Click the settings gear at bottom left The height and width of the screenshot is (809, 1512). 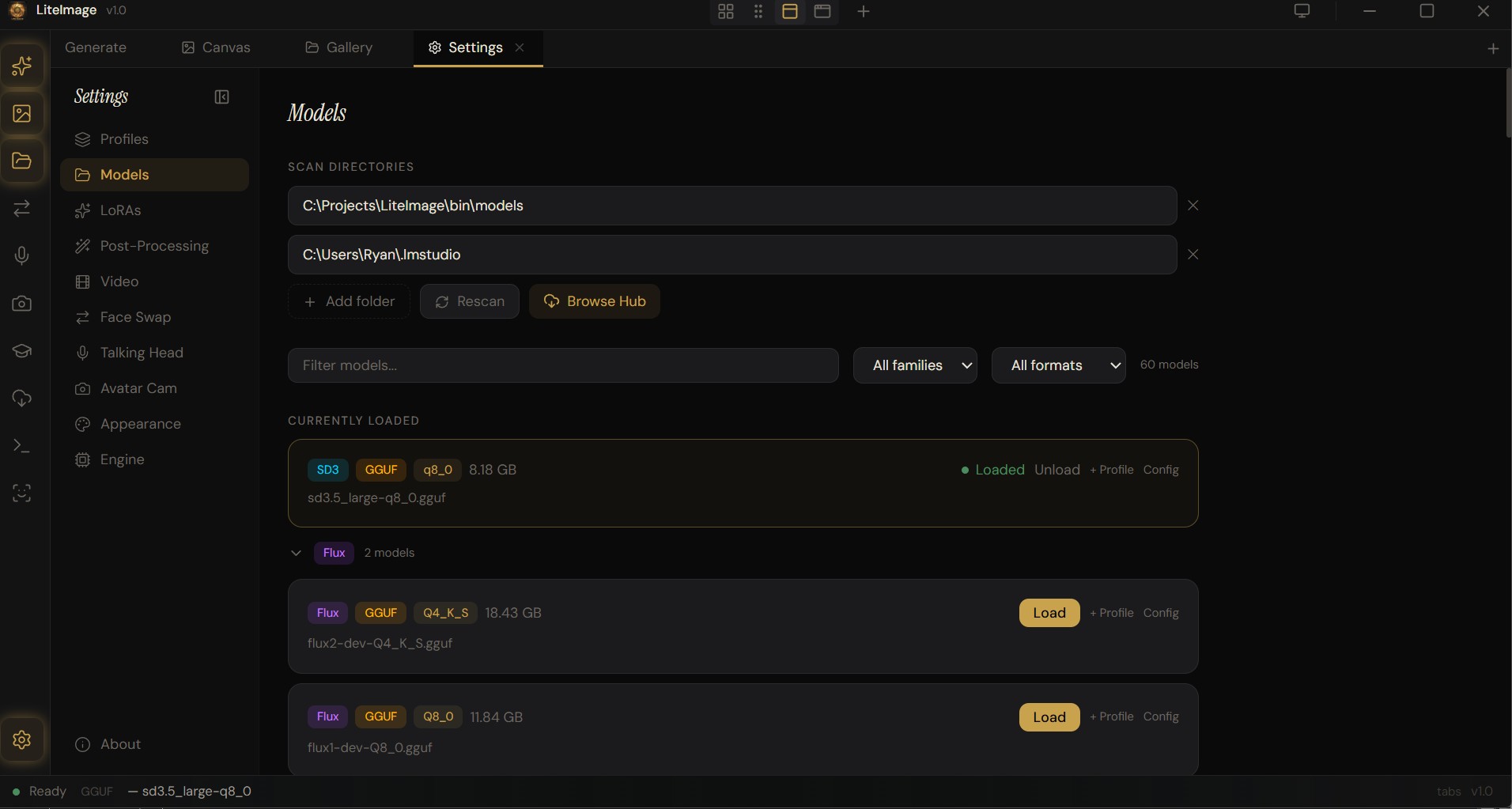coord(22,739)
